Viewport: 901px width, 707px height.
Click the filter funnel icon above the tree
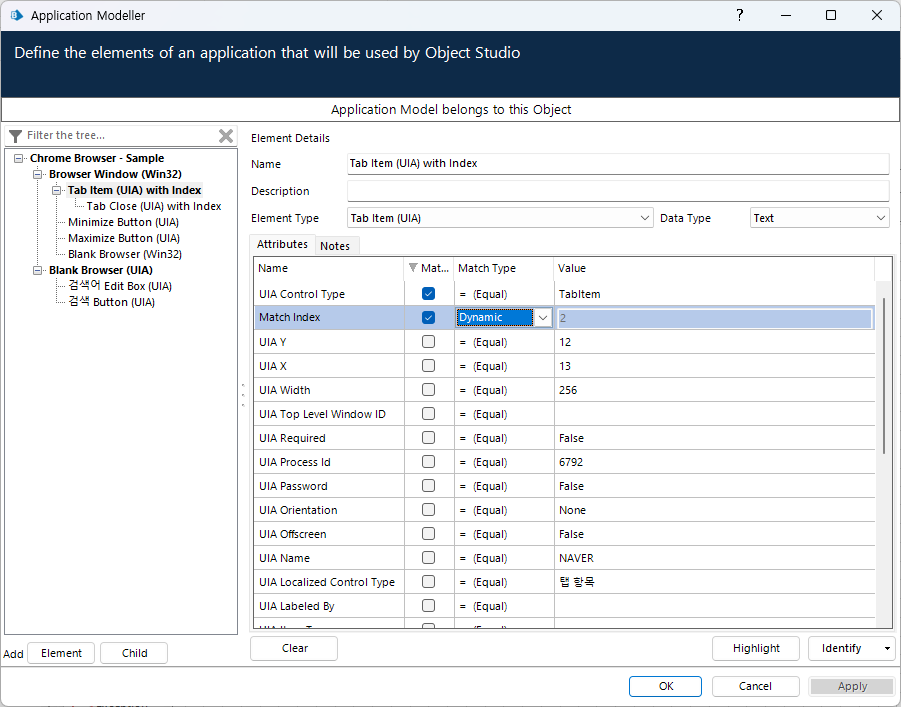[15, 136]
